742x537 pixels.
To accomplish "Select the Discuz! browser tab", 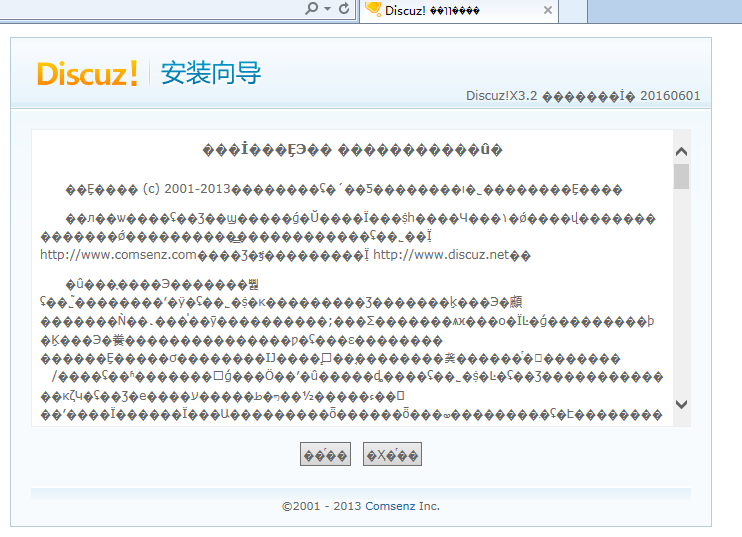I will tap(459, 10).
